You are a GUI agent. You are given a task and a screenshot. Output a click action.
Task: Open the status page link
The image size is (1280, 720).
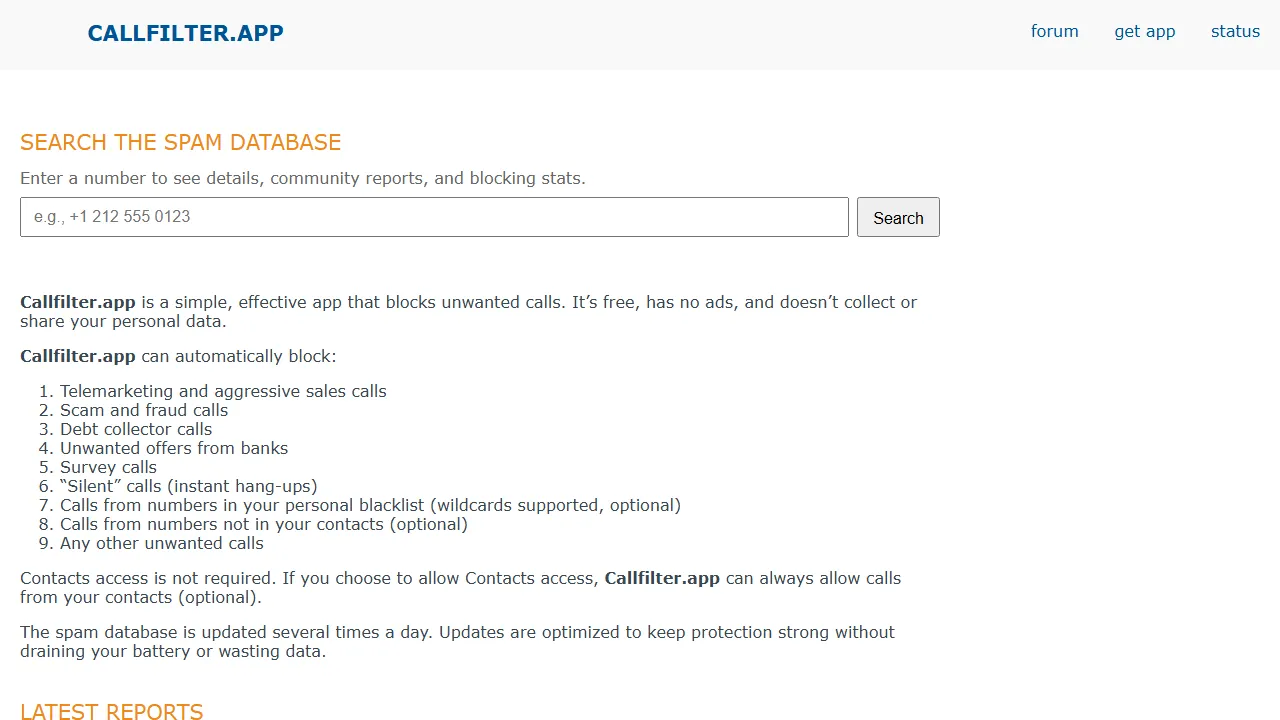click(1235, 31)
